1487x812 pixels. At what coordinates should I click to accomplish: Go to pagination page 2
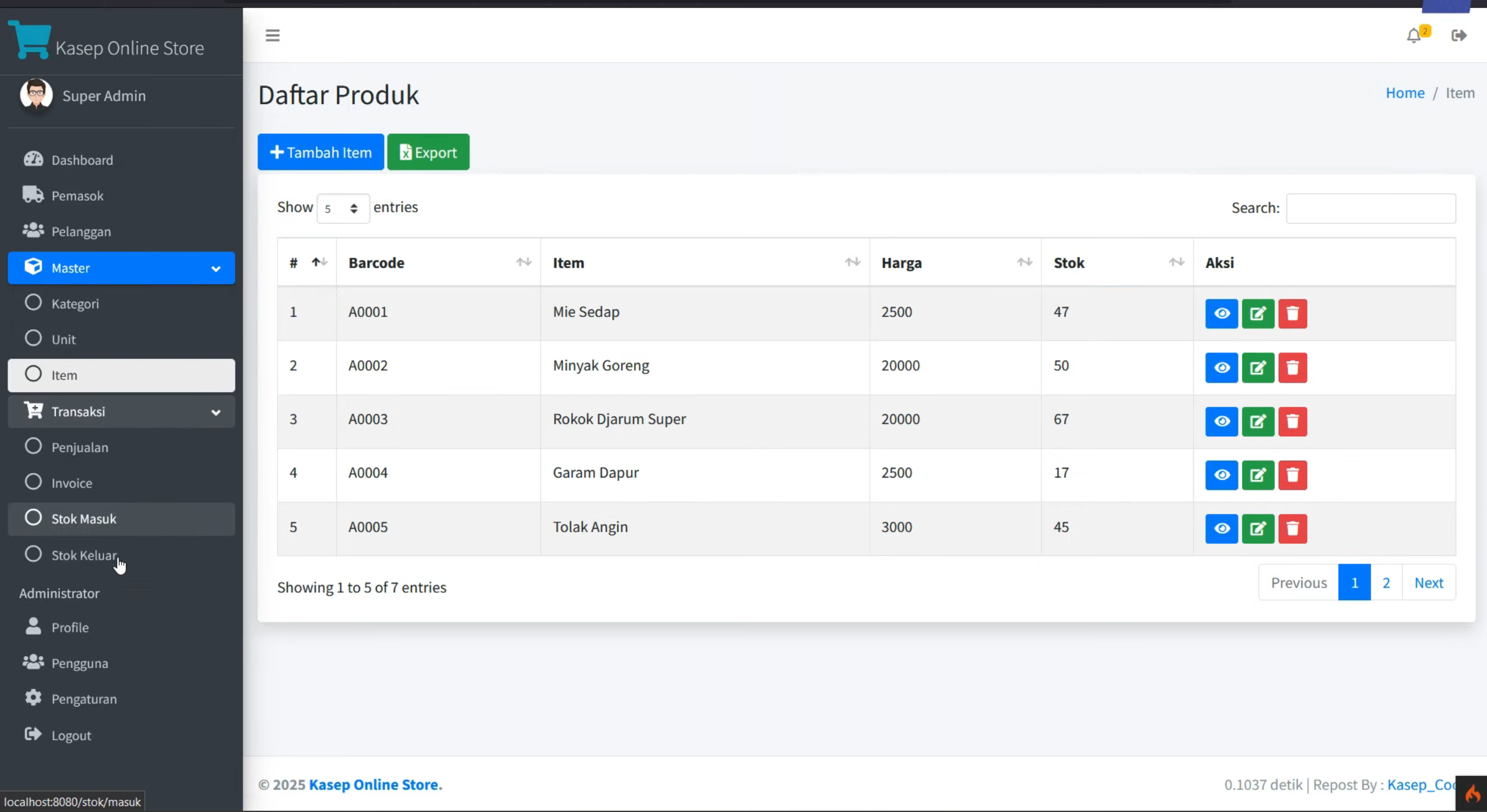tap(1386, 582)
